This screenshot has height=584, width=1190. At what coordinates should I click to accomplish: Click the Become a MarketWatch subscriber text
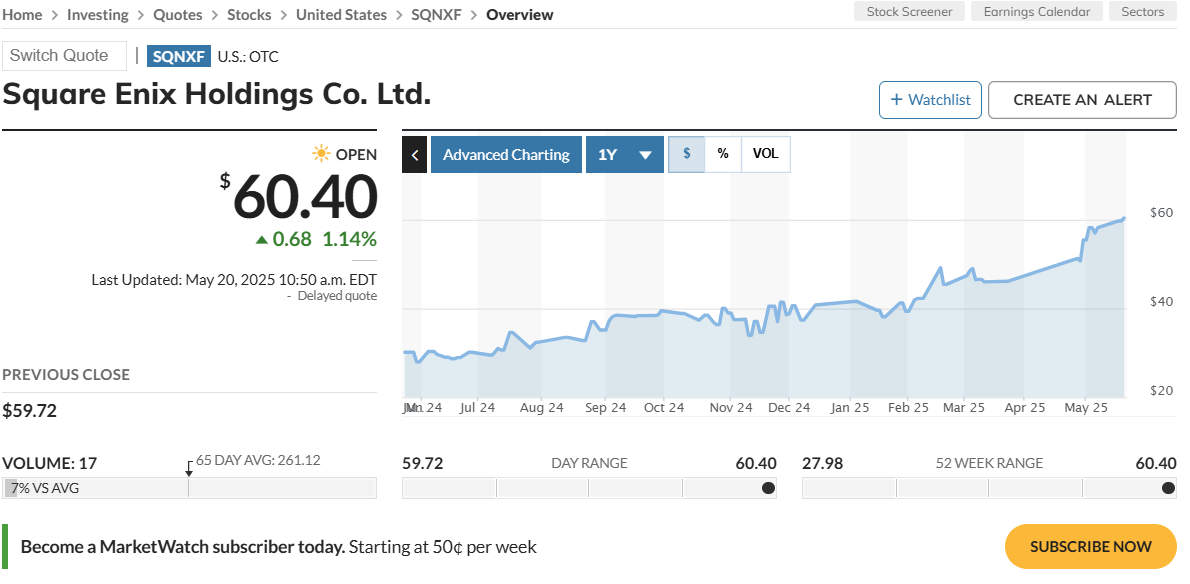(183, 546)
